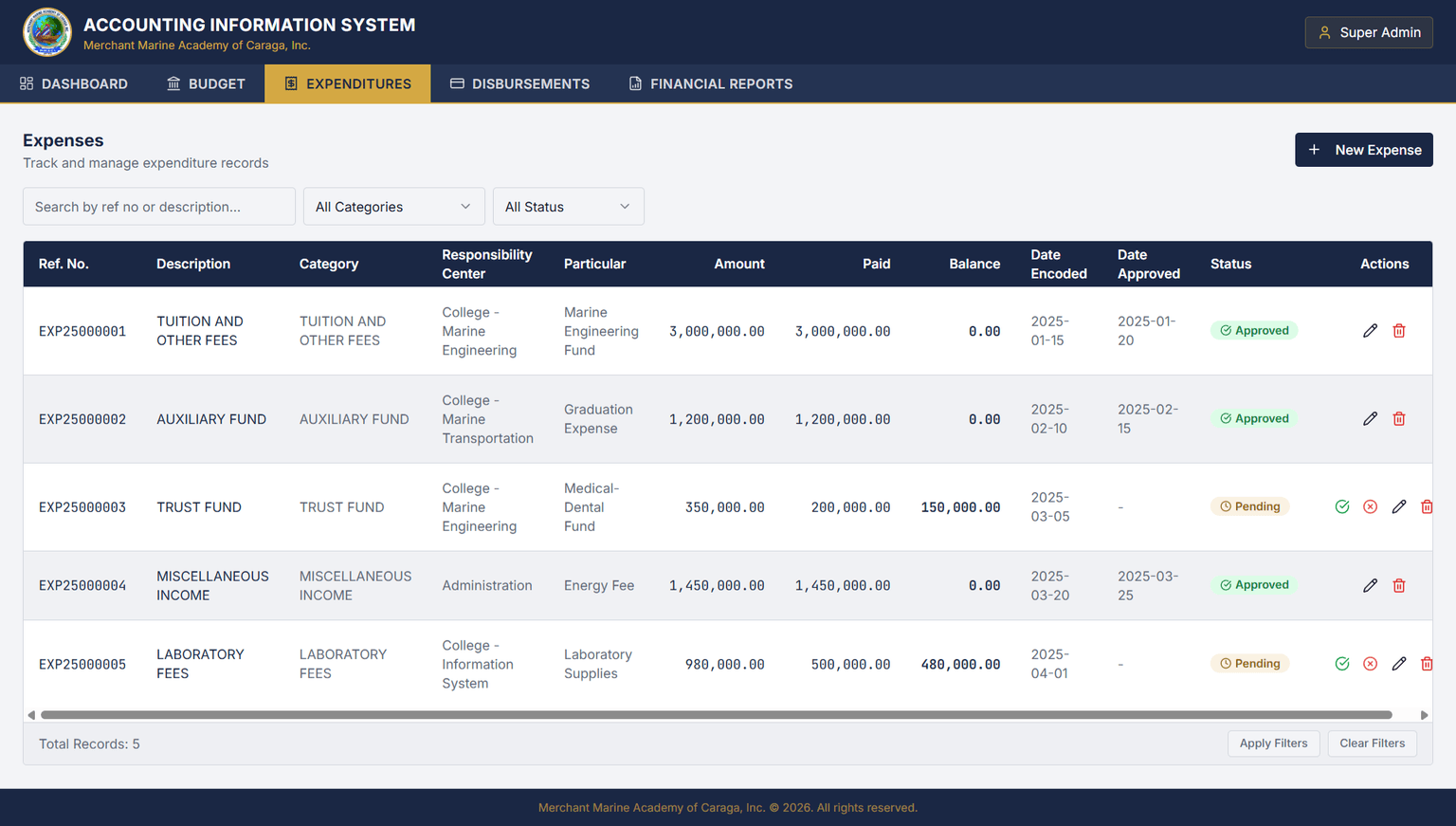Click the New Expense button
Image resolution: width=1456 pixels, height=826 pixels.
[1364, 150]
